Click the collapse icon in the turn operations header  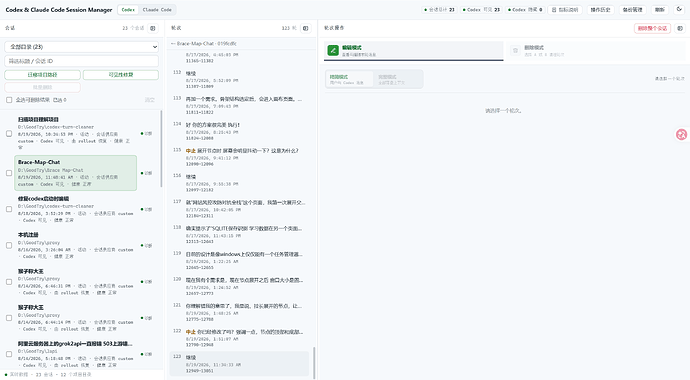tap(680, 28)
